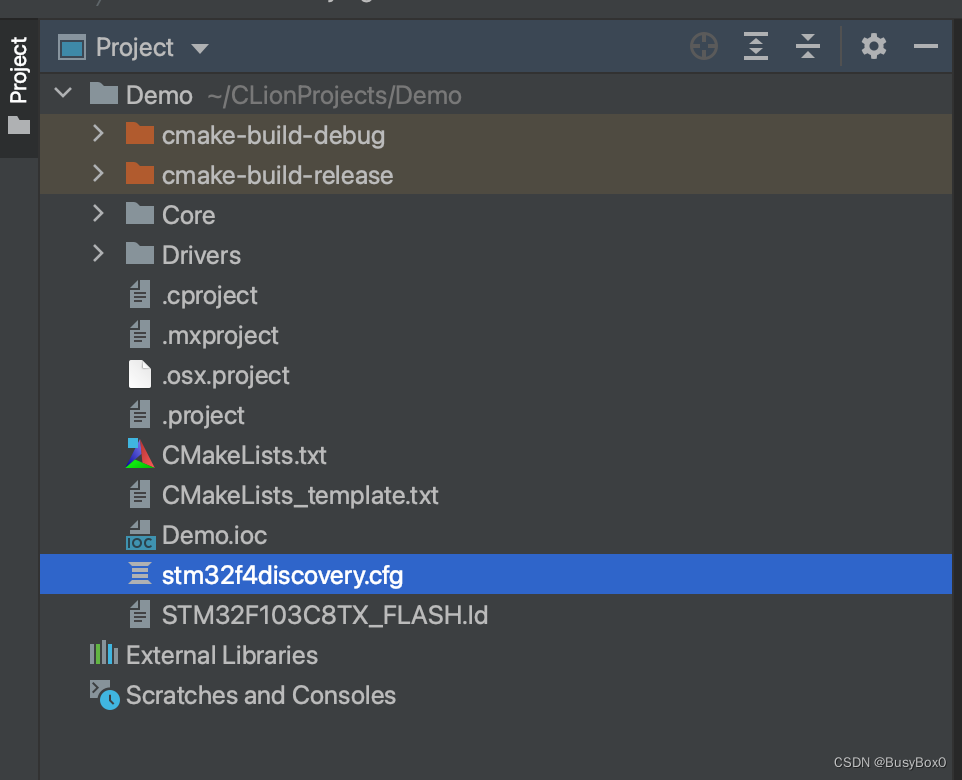Select the CMakeLists.txt file
Screen dimensions: 962x780
pos(496,454)
